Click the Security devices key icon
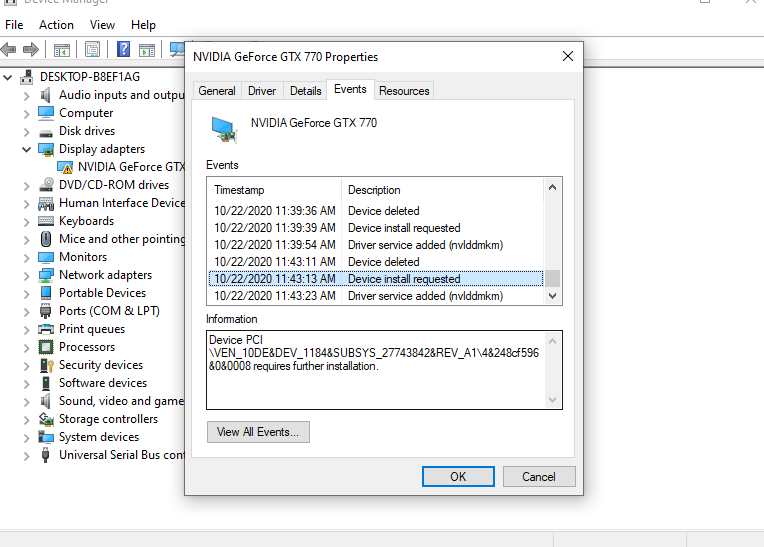The image size is (764, 547). point(47,366)
